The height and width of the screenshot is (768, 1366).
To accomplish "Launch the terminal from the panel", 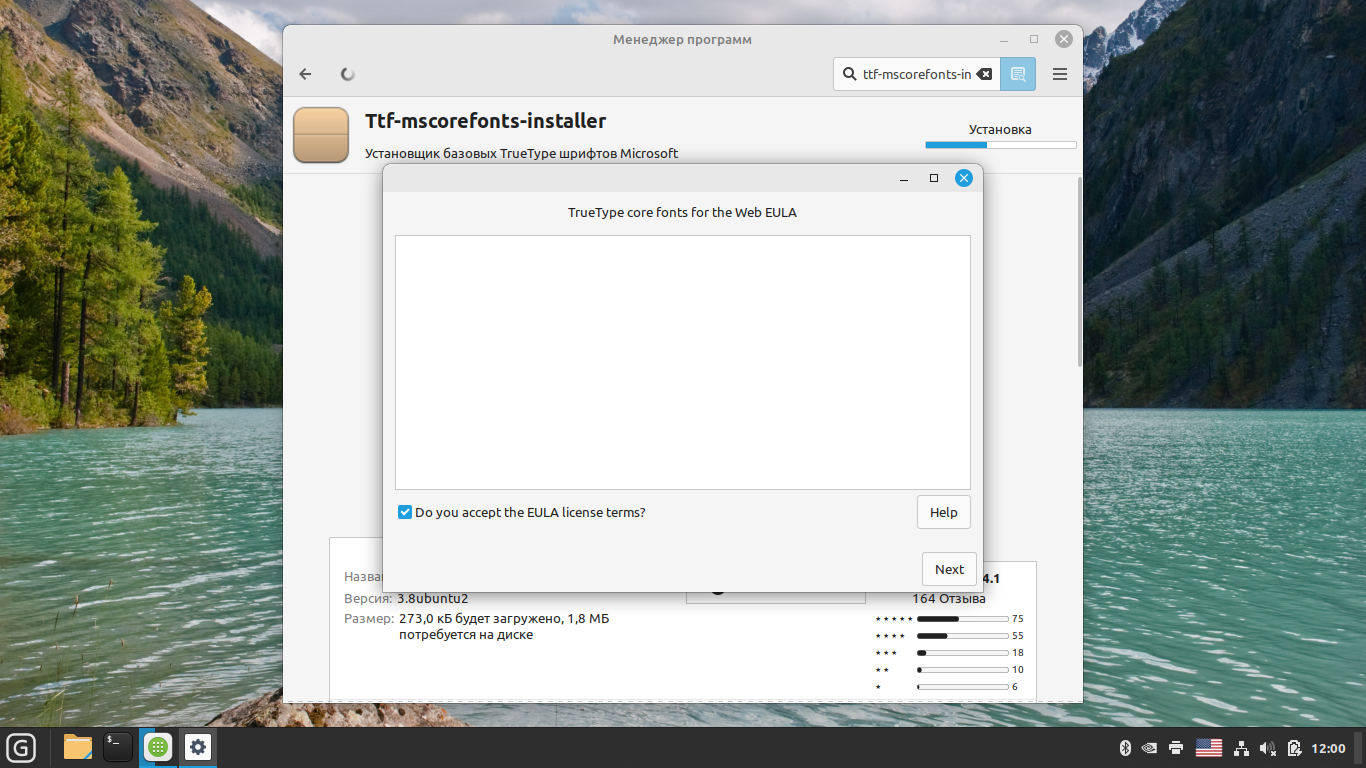I will click(x=118, y=747).
